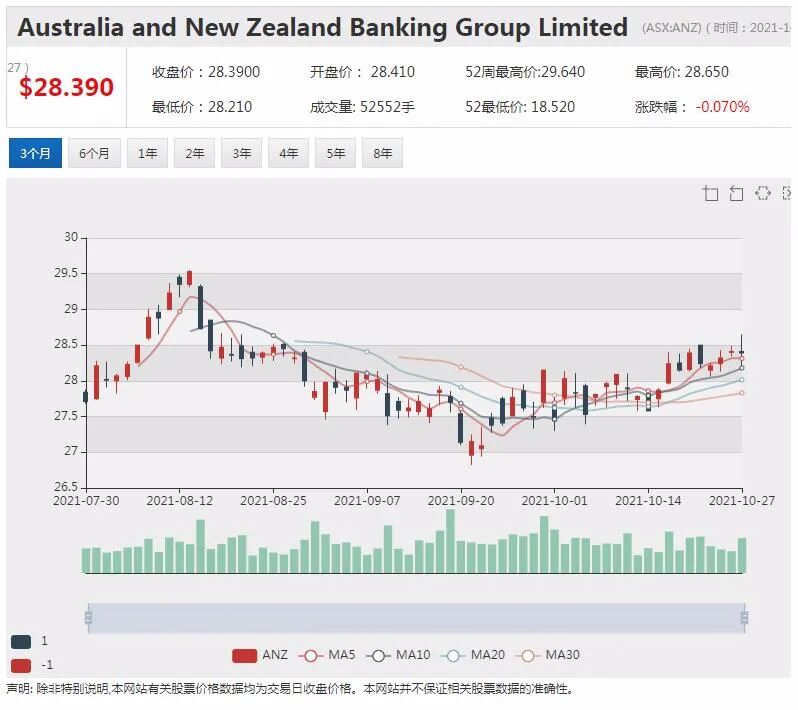Select the 8年 time range button
The image size is (798, 710).
click(382, 153)
